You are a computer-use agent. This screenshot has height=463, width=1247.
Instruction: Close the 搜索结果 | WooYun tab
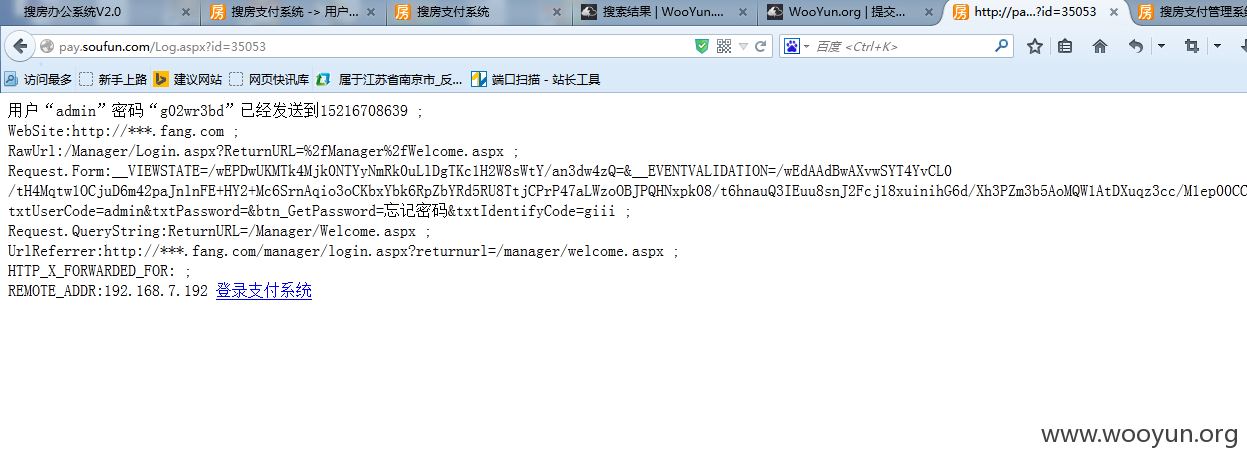click(744, 12)
